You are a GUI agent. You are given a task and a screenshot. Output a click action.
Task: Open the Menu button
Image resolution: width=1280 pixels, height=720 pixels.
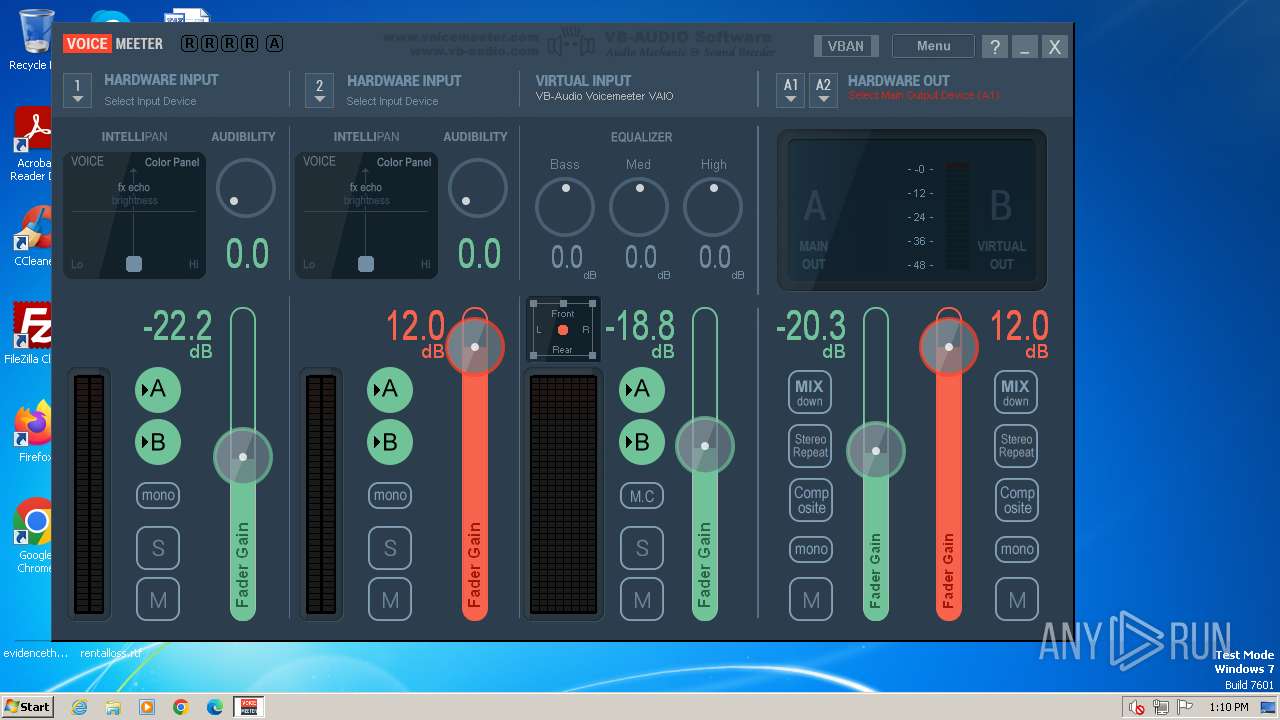tap(933, 46)
